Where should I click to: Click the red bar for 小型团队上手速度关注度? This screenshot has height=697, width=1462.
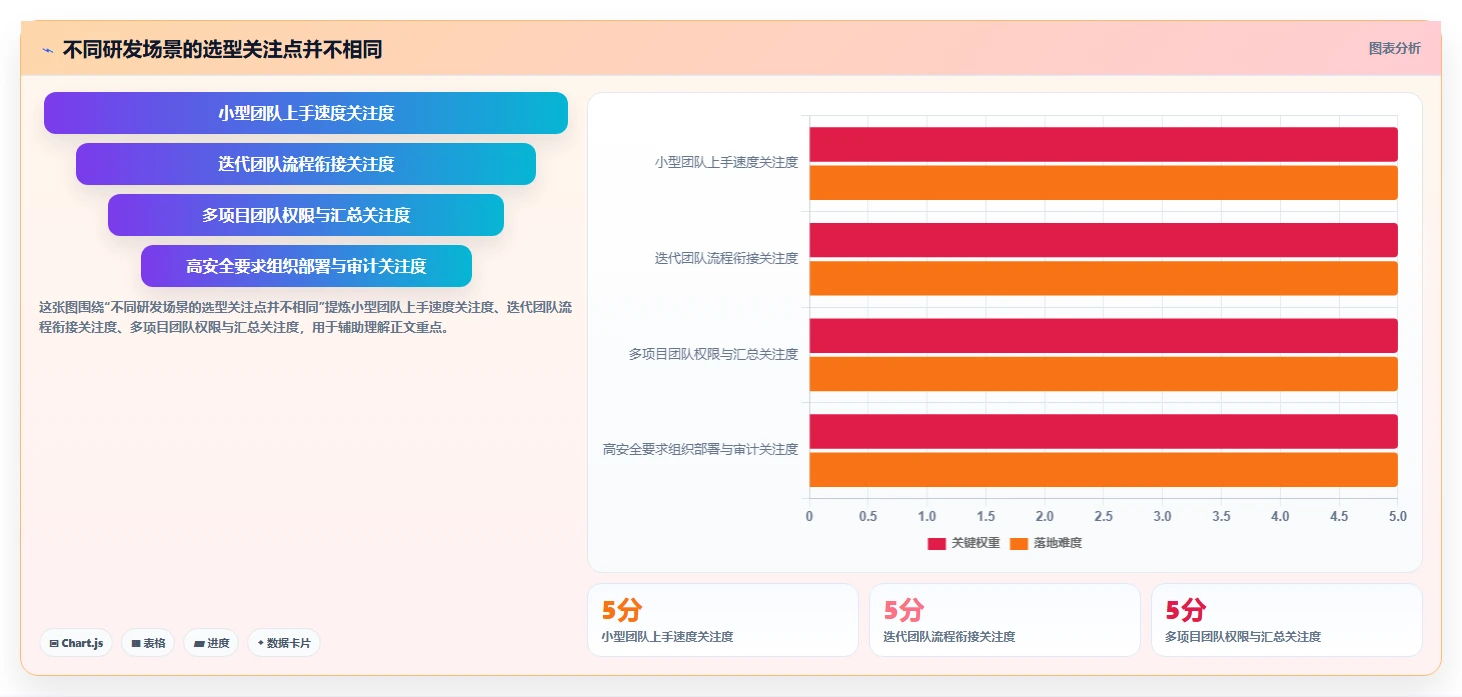pos(1103,144)
